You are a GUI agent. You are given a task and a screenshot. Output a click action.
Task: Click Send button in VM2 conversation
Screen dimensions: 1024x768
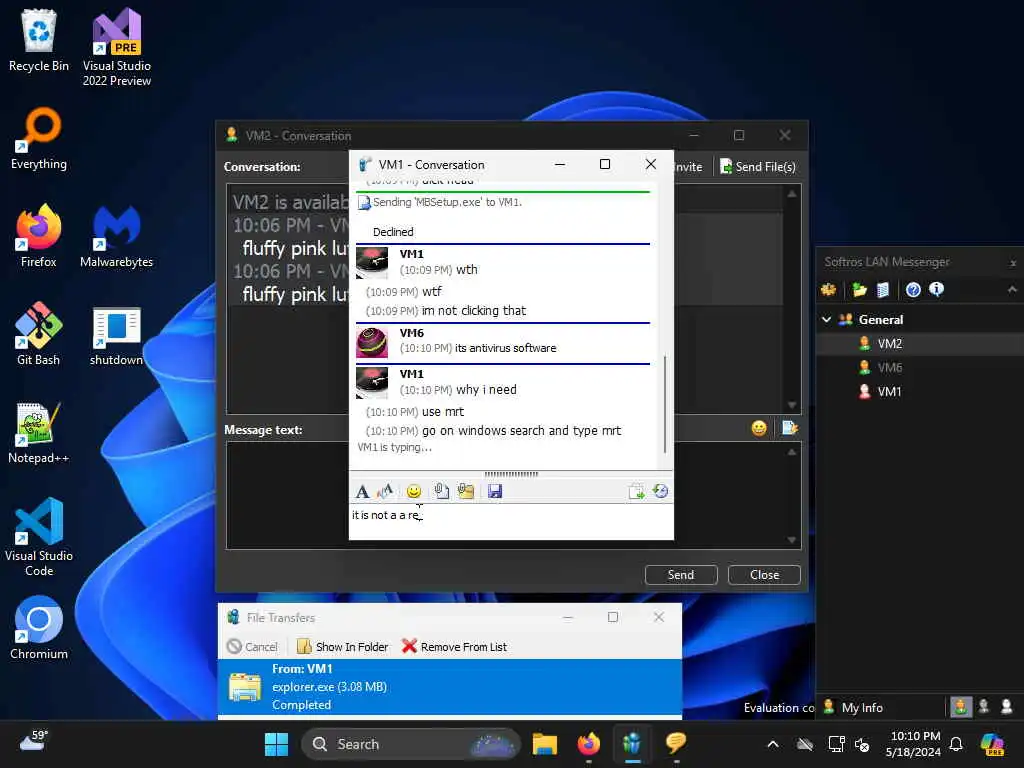point(680,575)
